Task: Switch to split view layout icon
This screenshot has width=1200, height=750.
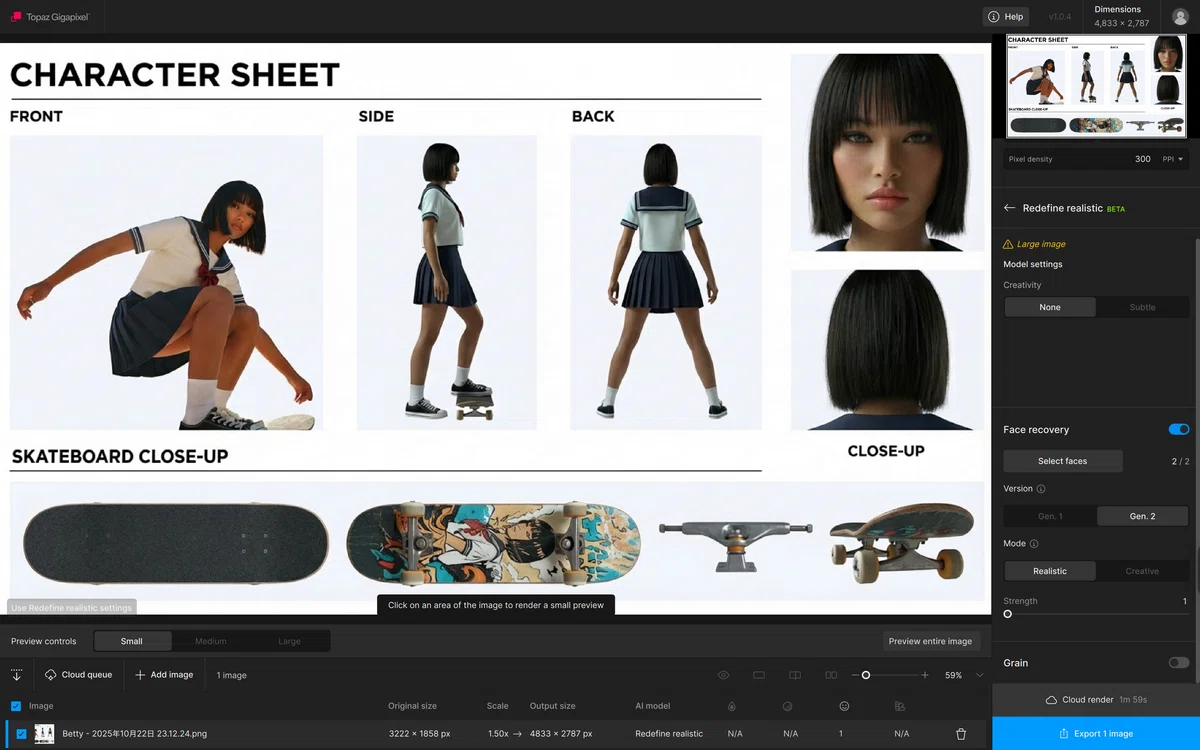Action: coord(795,675)
